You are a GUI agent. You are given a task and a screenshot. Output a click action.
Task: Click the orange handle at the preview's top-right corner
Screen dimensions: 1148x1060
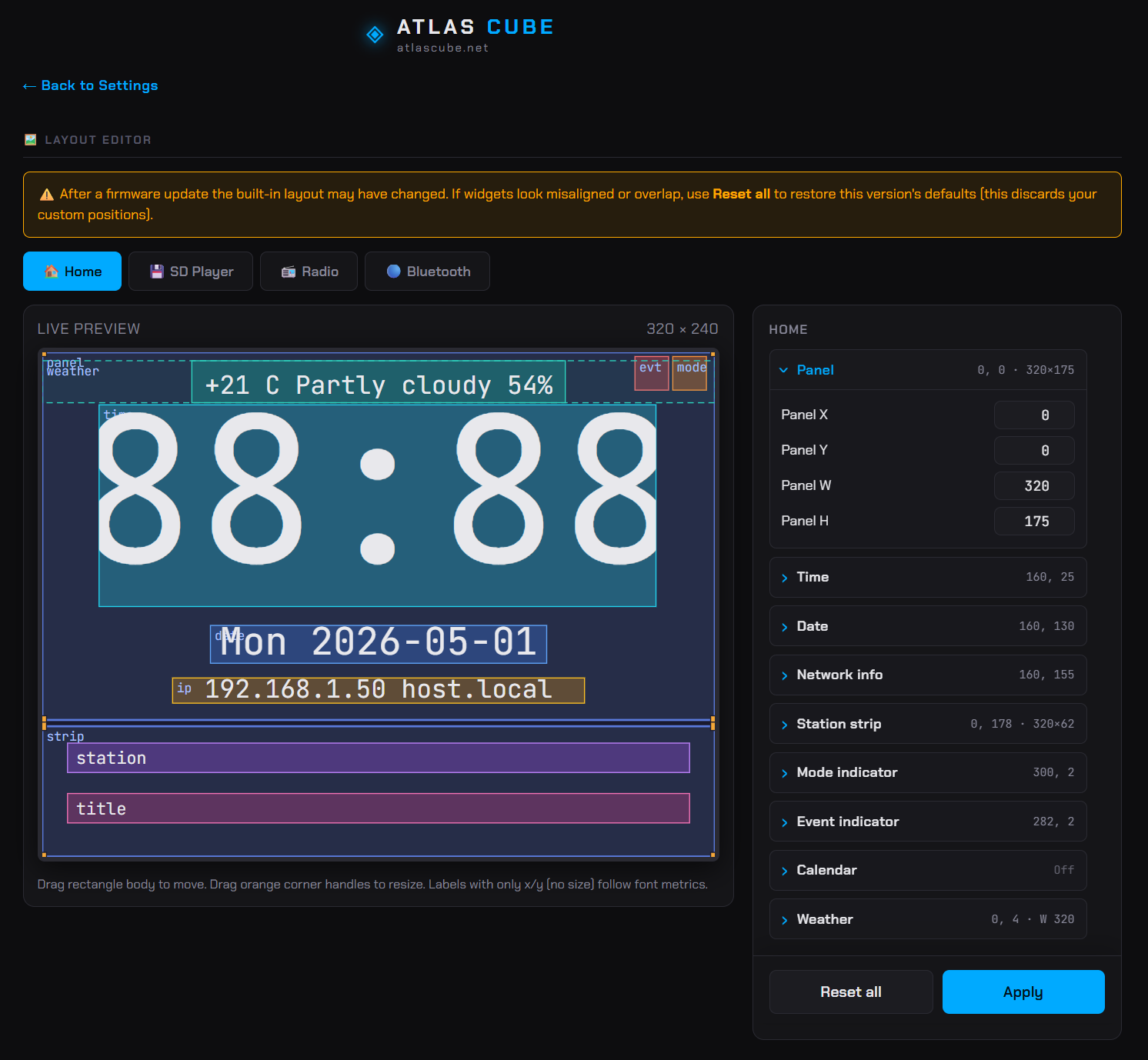coord(713,354)
